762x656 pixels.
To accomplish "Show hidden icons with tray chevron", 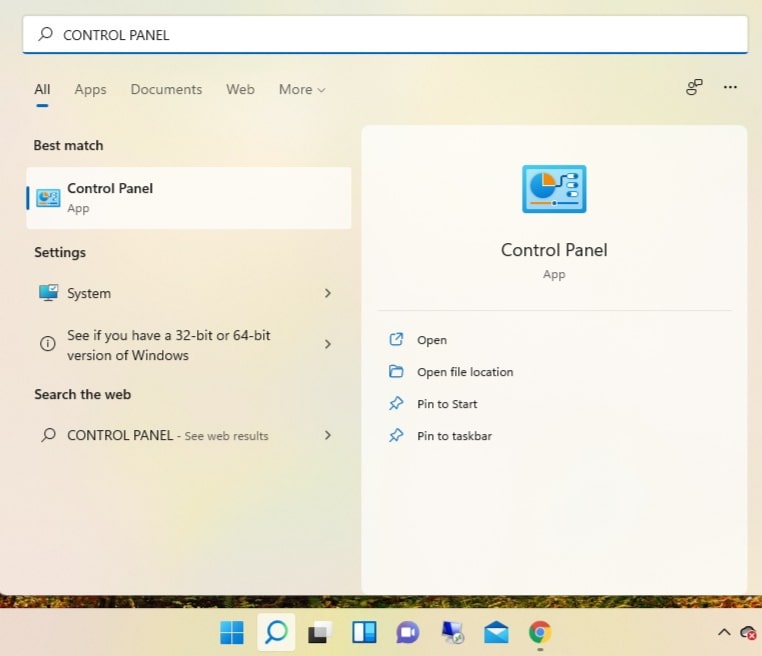I will click(724, 632).
